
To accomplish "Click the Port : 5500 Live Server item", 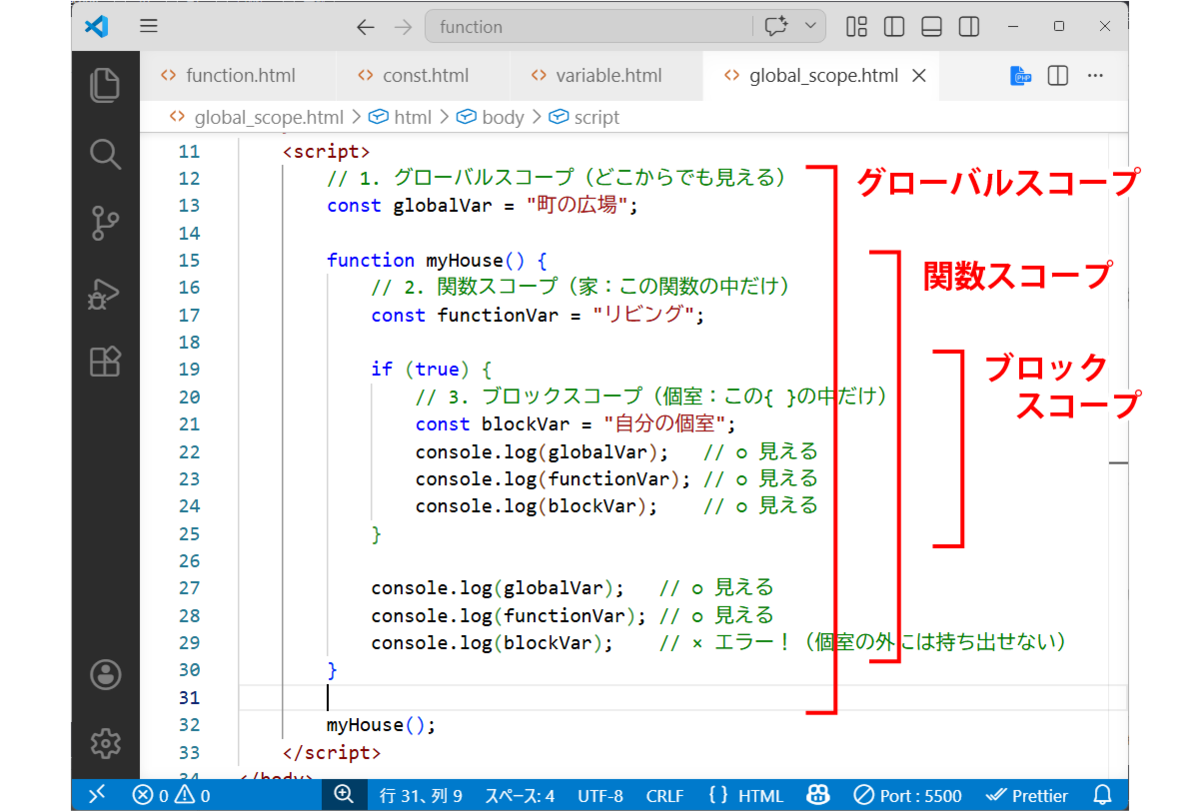I will pos(908,796).
